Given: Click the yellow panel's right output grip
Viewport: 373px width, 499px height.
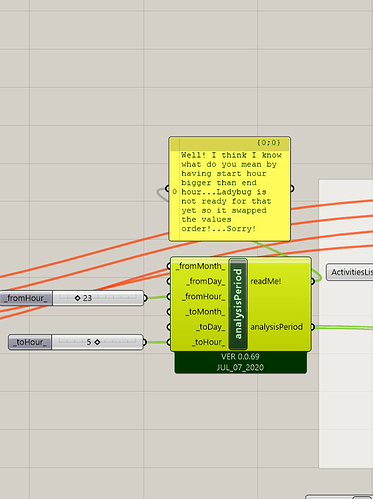Looking at the screenshot, I should pyautogui.click(x=292, y=189).
